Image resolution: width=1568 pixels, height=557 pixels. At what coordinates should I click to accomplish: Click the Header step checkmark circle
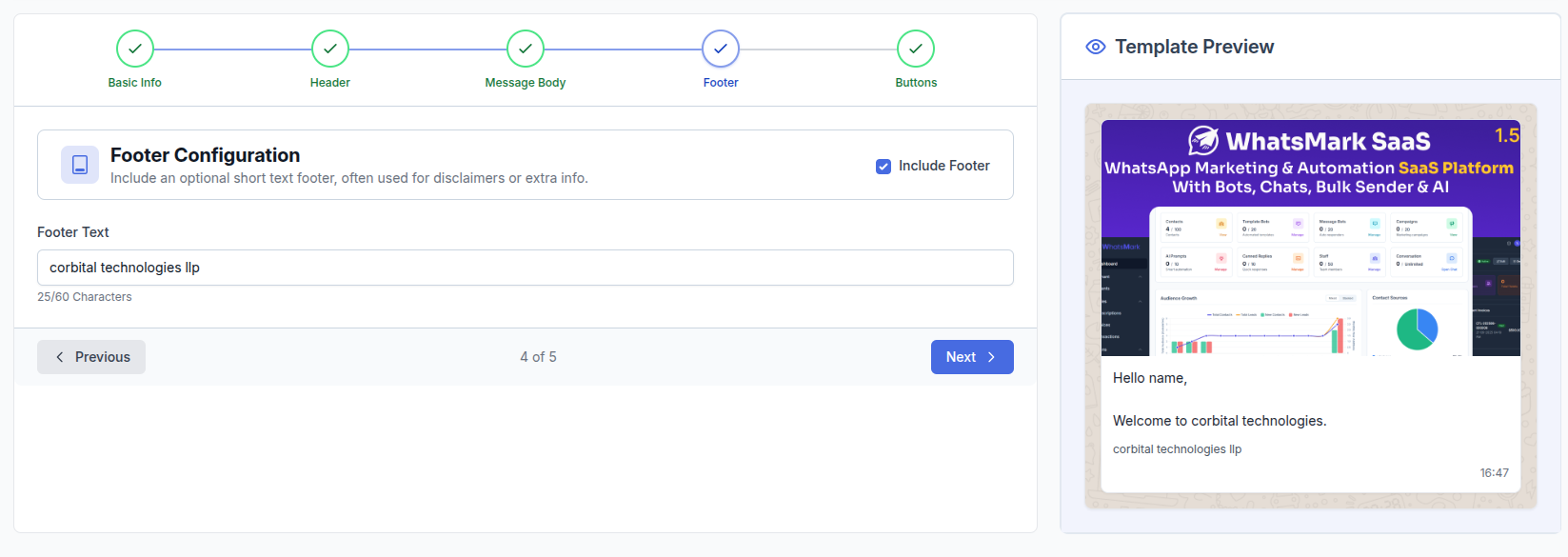click(330, 49)
